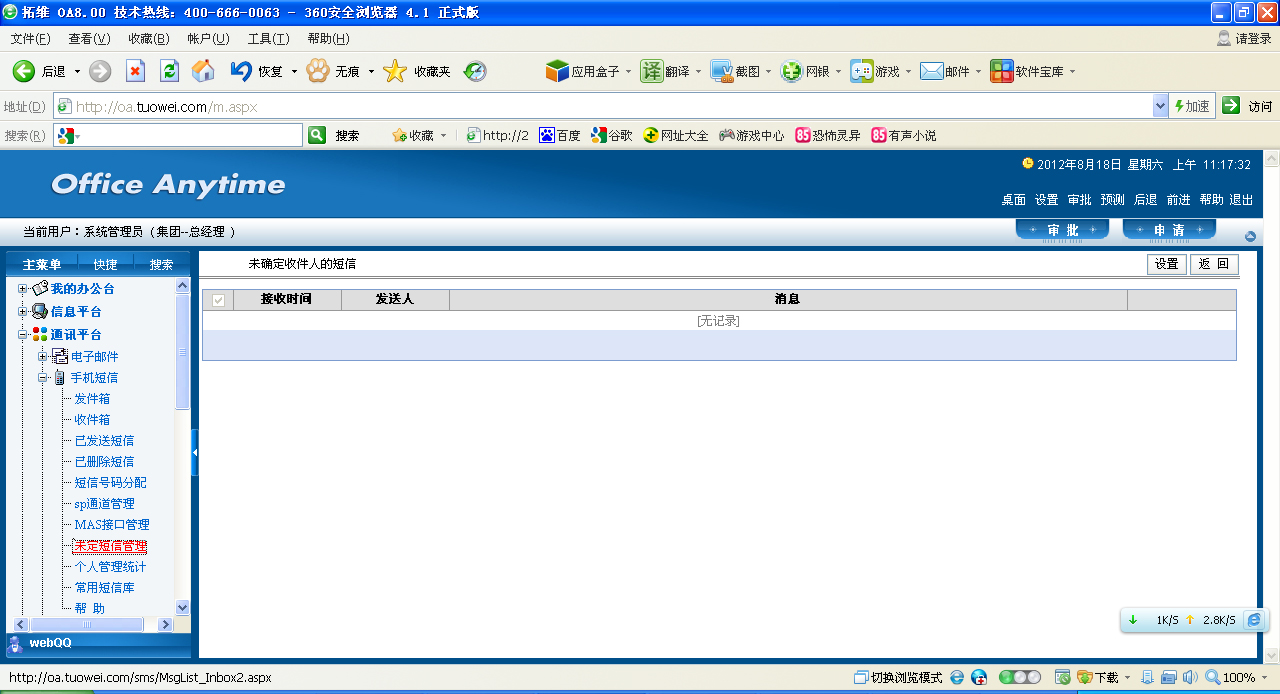Screen dimensions: 1280x694
Task: Open the 翻译 translate tool
Action: [665, 72]
